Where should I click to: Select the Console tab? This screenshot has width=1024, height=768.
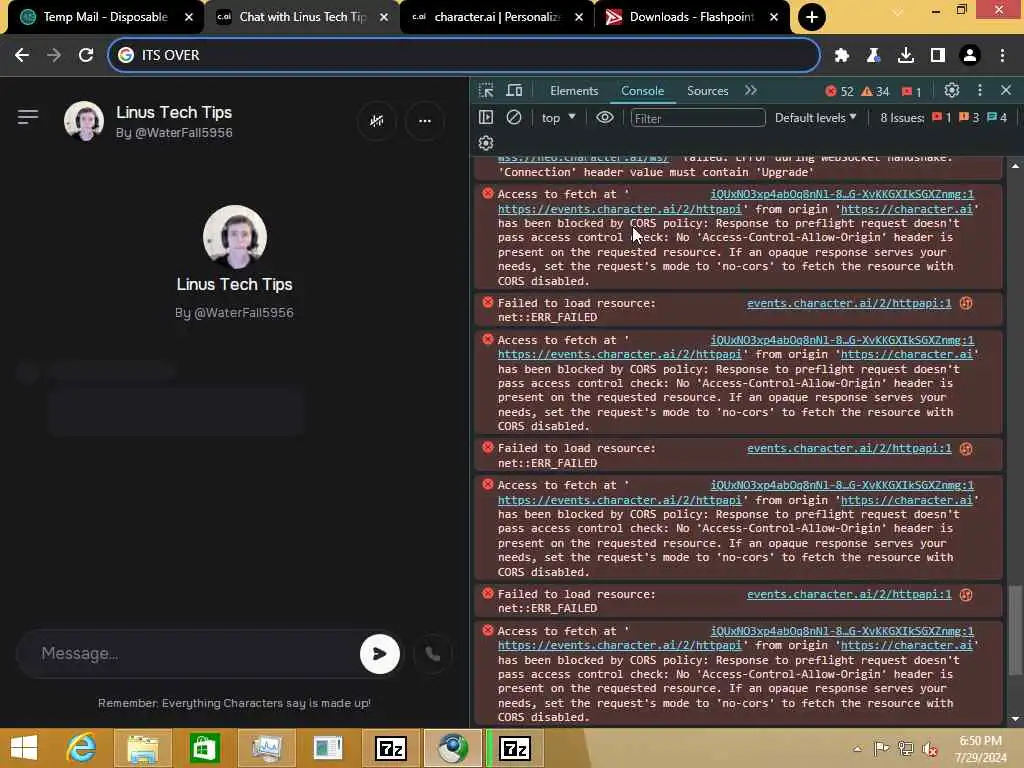click(643, 91)
